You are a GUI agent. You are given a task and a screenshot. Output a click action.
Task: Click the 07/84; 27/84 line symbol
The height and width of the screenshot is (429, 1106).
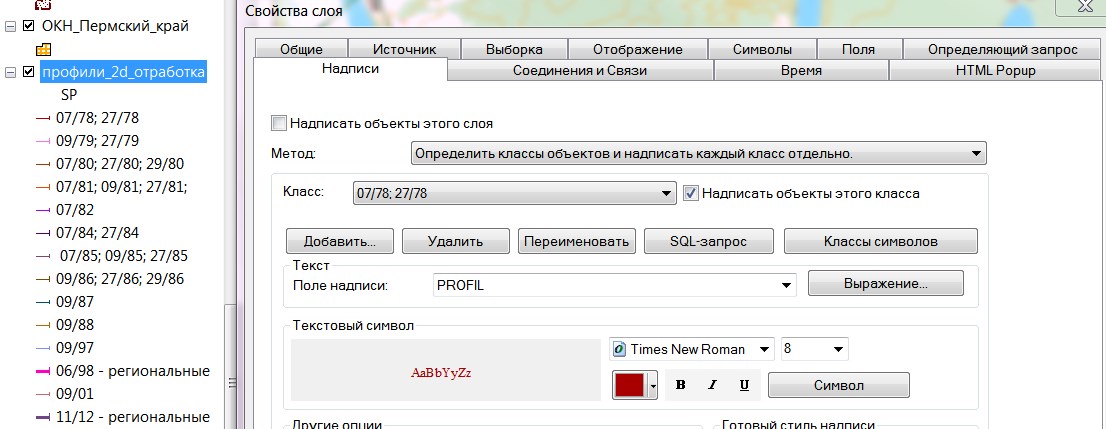[43, 234]
